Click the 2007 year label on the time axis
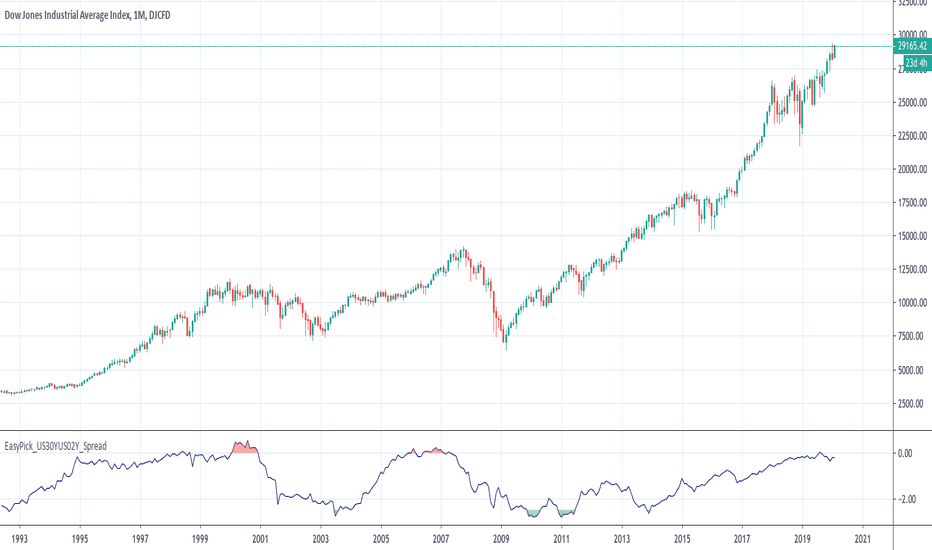 point(441,539)
